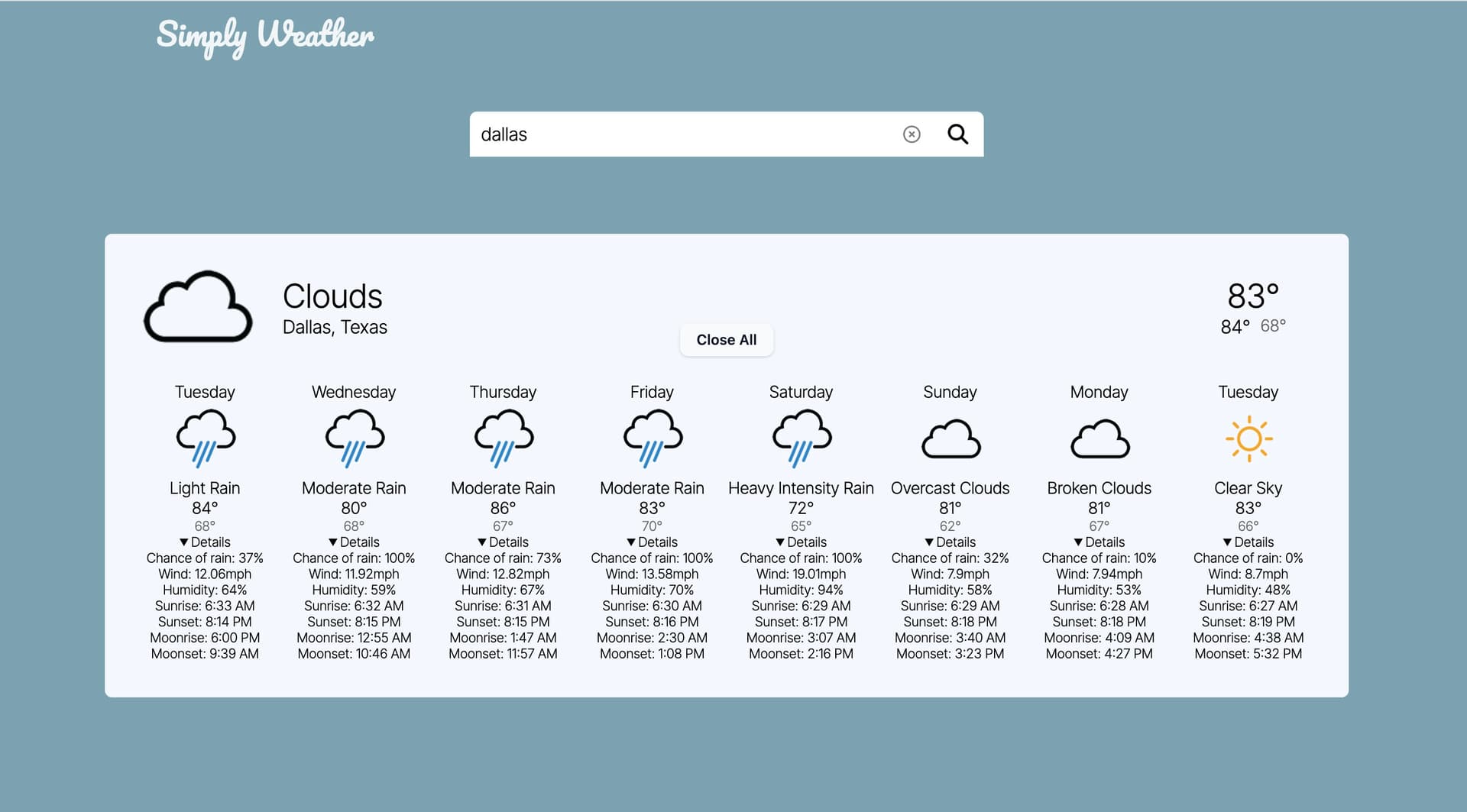
Task: Toggle Monday's Details disclosure
Action: click(x=1098, y=542)
